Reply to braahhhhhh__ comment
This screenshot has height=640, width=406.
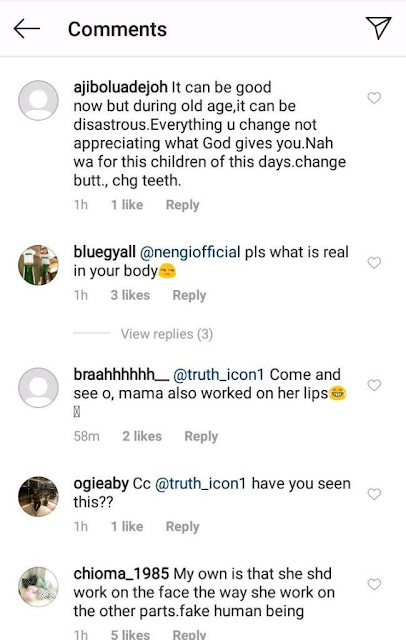tap(201, 436)
